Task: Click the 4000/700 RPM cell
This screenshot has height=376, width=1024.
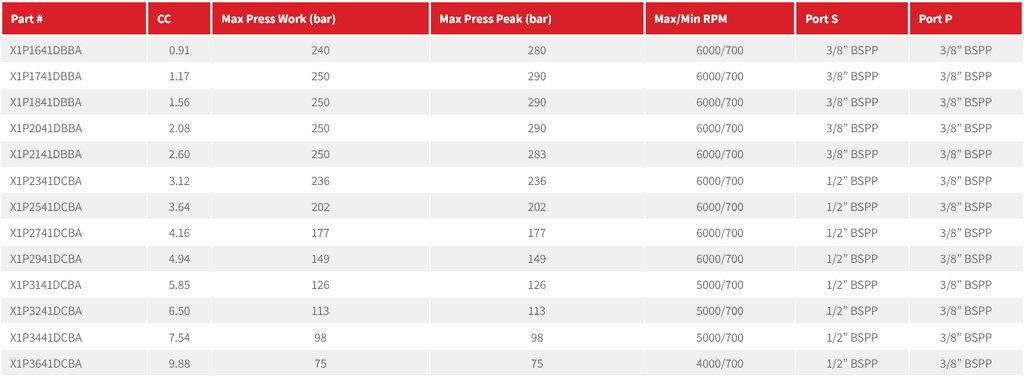Action: [720, 364]
